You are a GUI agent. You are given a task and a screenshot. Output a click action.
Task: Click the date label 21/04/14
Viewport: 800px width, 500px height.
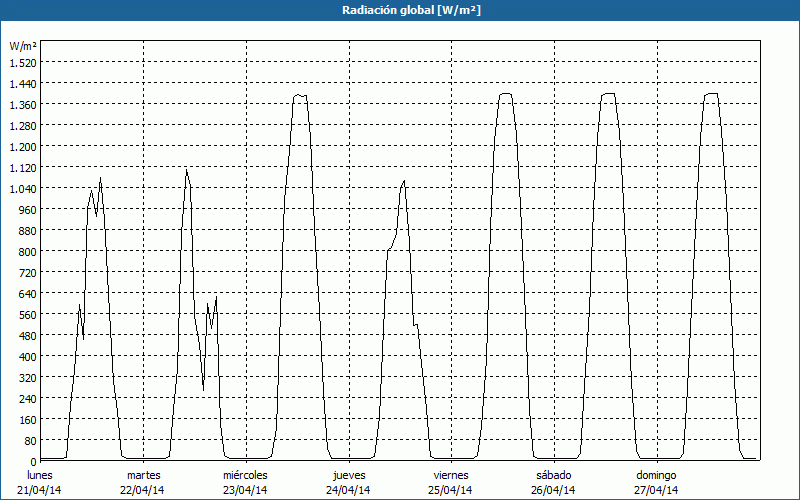click(40, 490)
